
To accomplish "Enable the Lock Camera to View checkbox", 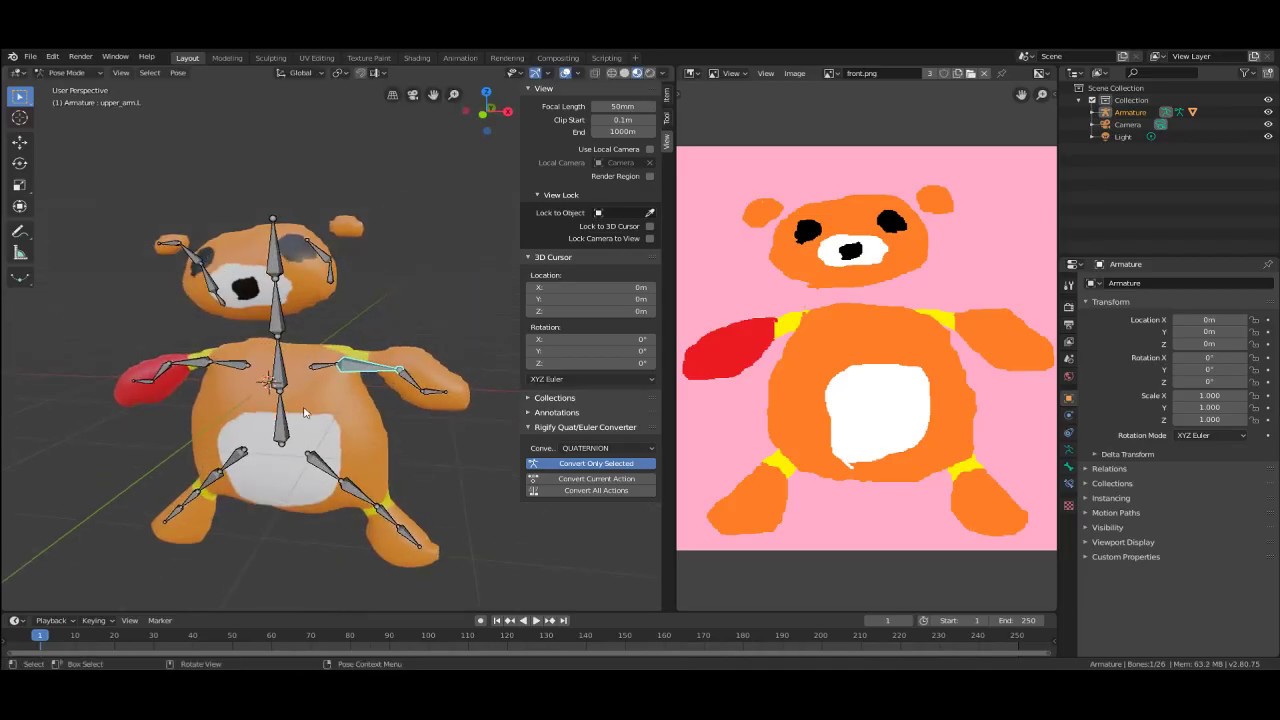I will (x=650, y=239).
